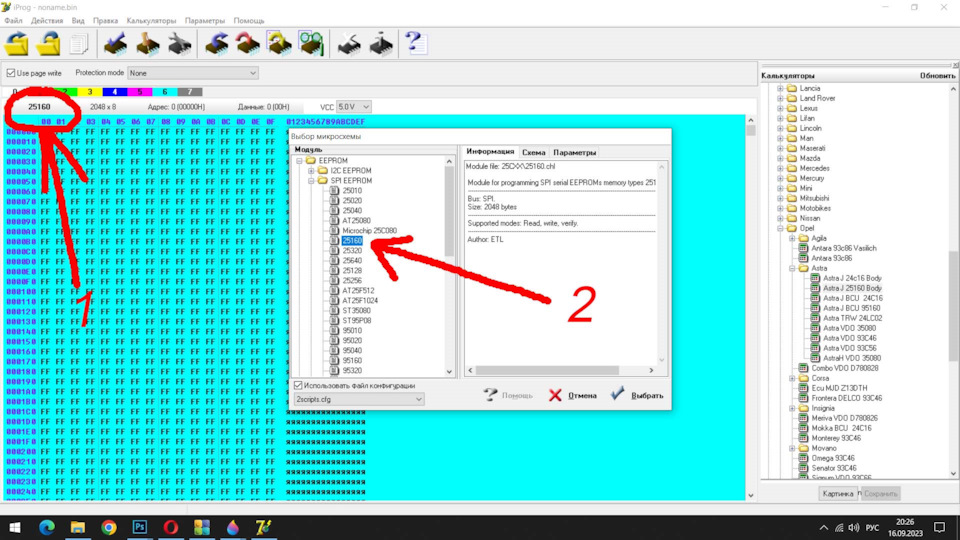Viewport: 960px width, 540px height.
Task: Open the Калькуляторы menu
Action: 151,21
